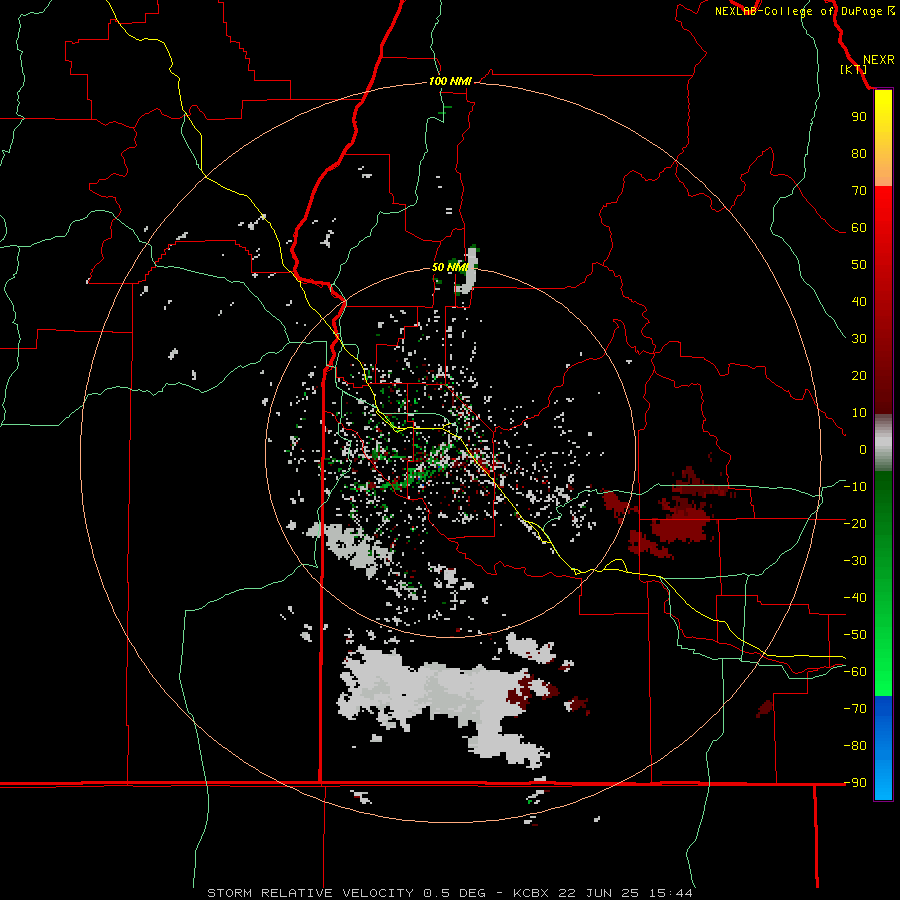Image resolution: width=900 pixels, height=900 pixels.
Task: Click the [KT] units label
Action: [854, 69]
